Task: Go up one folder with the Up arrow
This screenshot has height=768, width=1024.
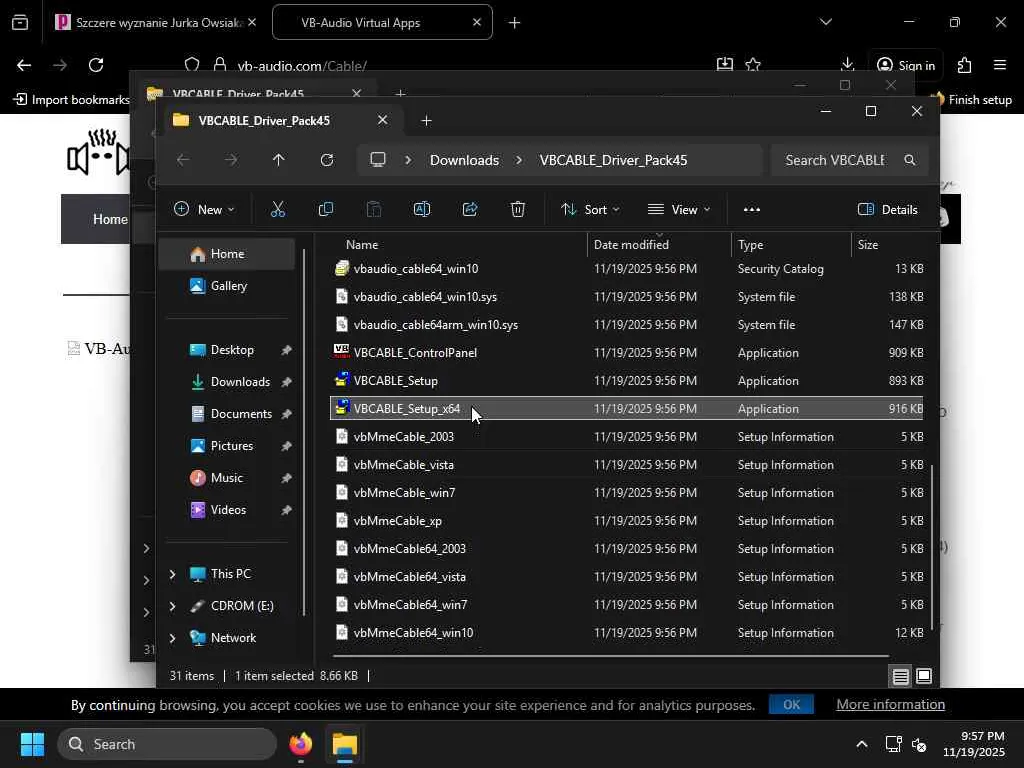Action: click(279, 160)
